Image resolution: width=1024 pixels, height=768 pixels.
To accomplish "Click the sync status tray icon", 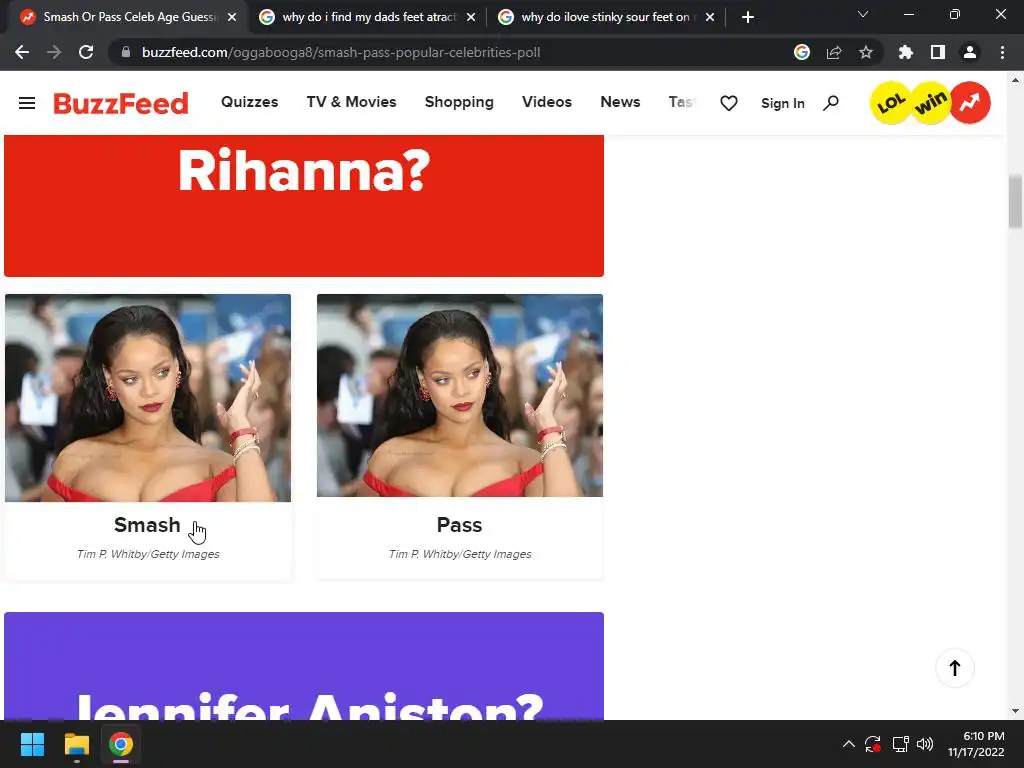I will (x=873, y=744).
